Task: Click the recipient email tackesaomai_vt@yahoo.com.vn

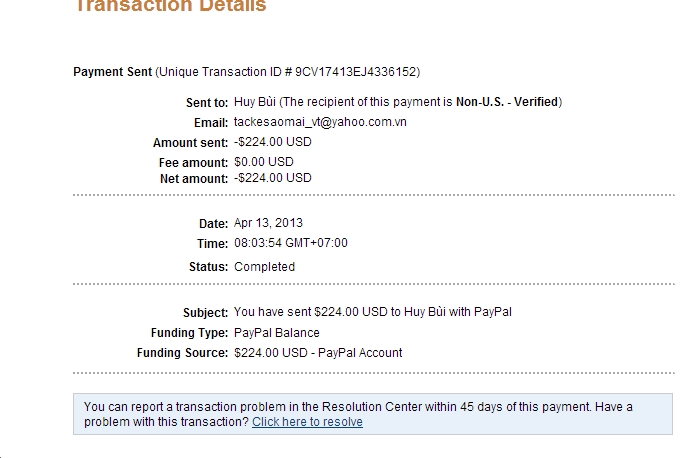Action: pyautogui.click(x=320, y=122)
